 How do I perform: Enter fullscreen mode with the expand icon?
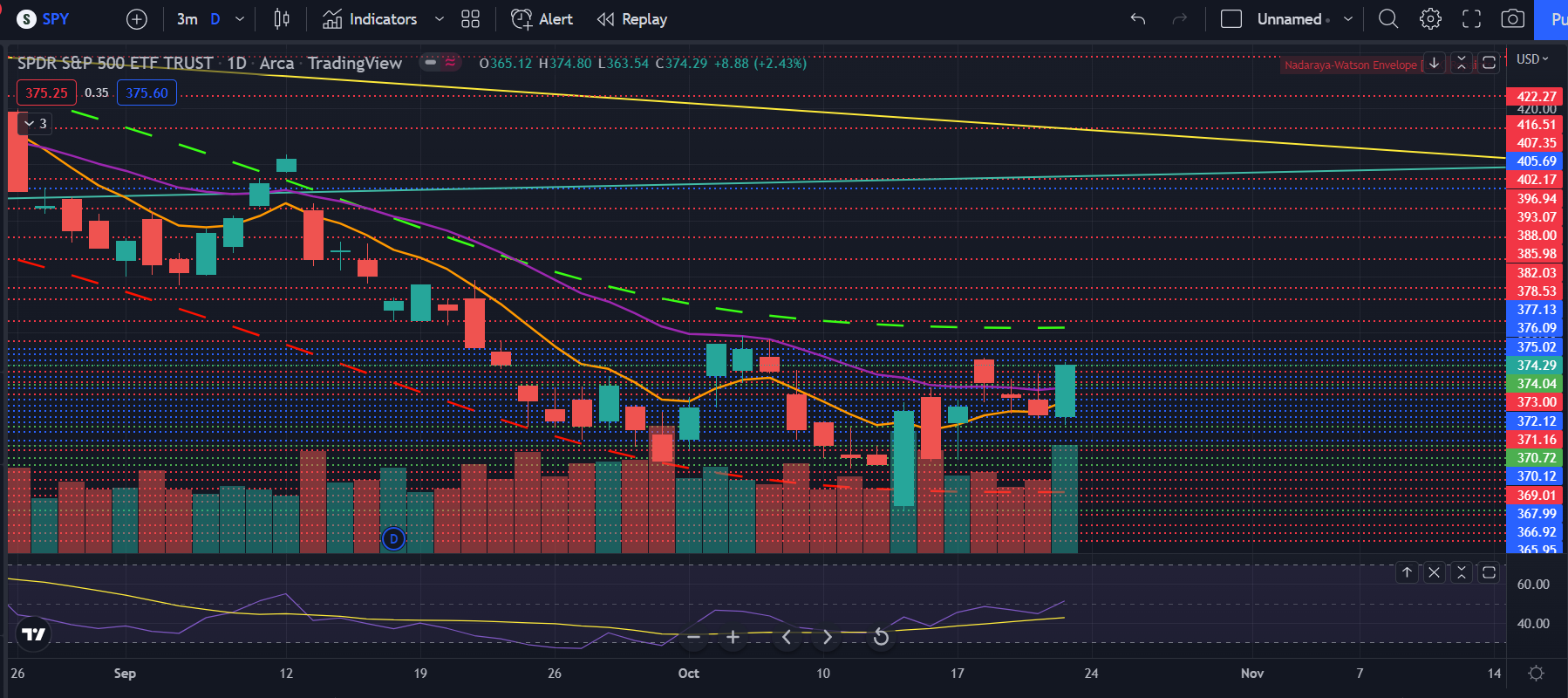pyautogui.click(x=1471, y=19)
